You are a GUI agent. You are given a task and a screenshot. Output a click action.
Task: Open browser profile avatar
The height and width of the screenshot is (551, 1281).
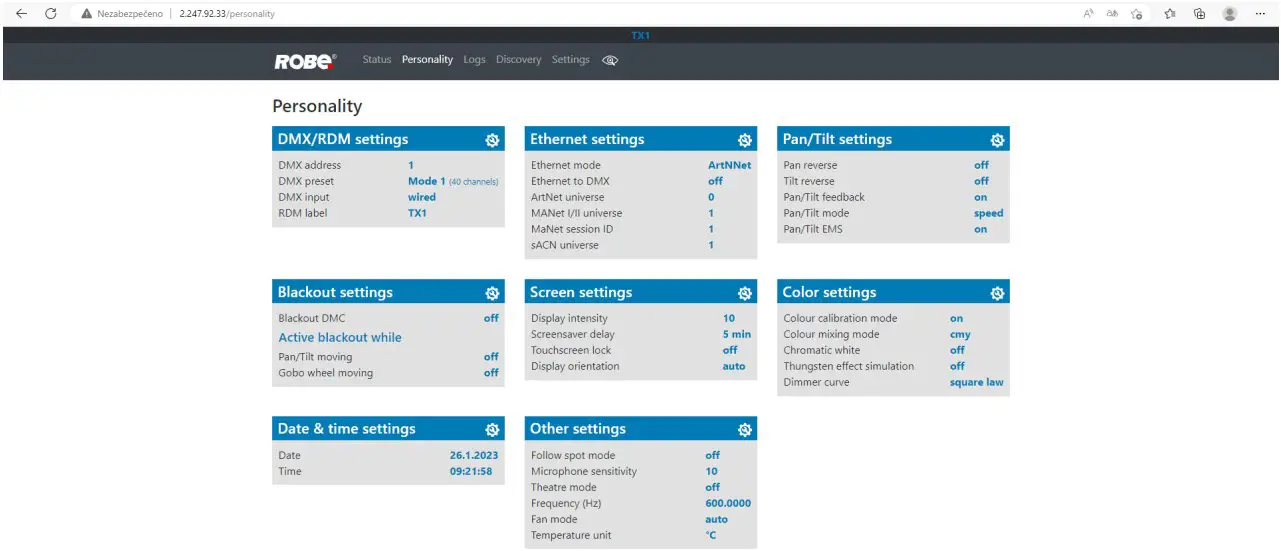pyautogui.click(x=1230, y=14)
